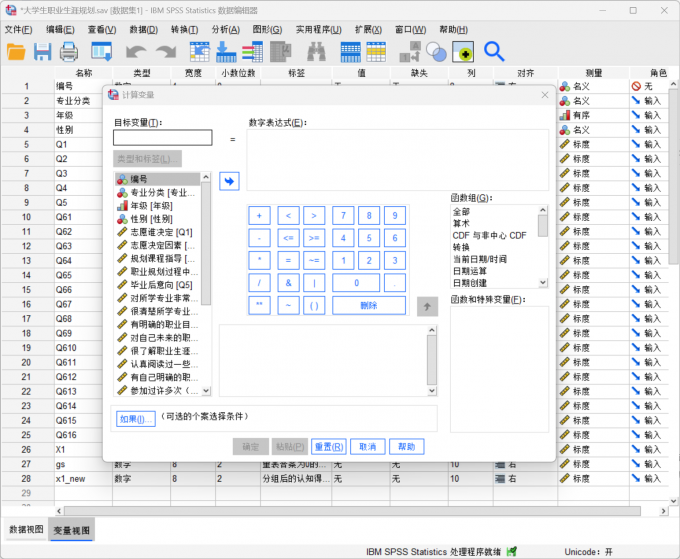
Task: Open the 图形(G) menu
Action: [x=267, y=29]
